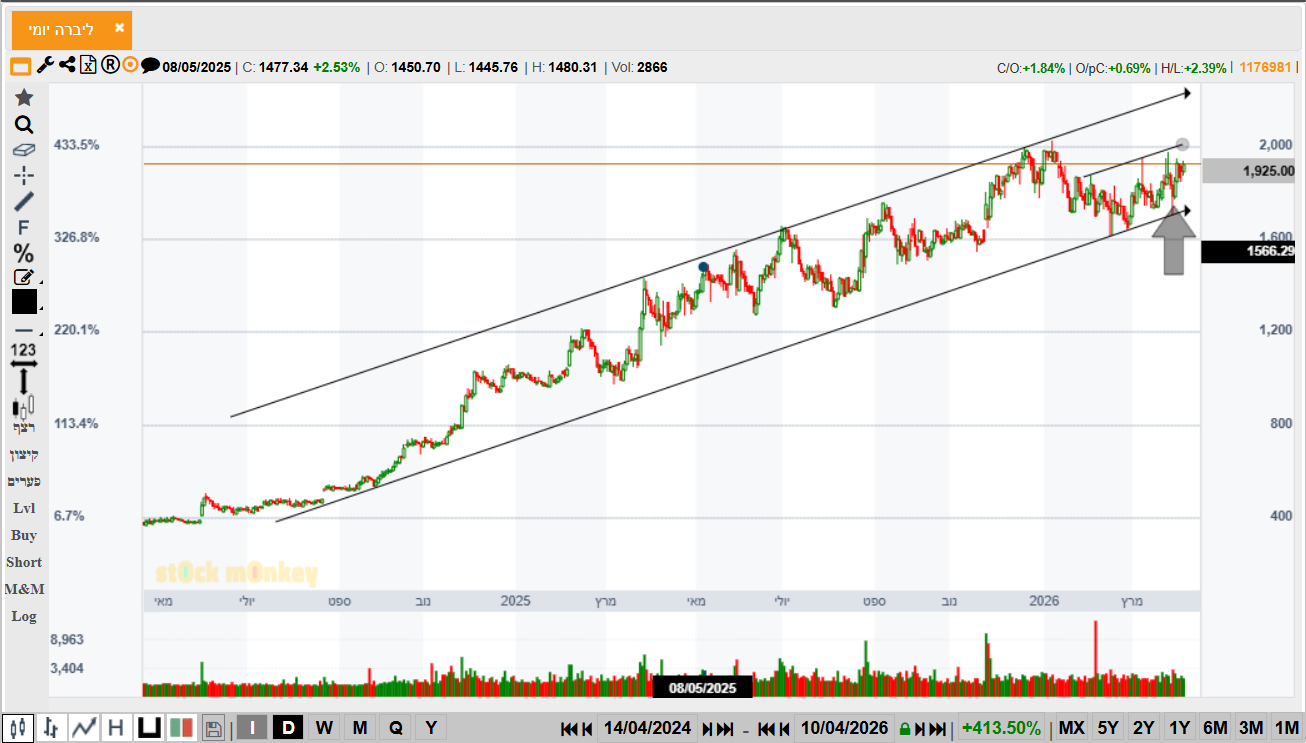Set range to 5Y
The width and height of the screenshot is (1306, 743).
(1108, 728)
